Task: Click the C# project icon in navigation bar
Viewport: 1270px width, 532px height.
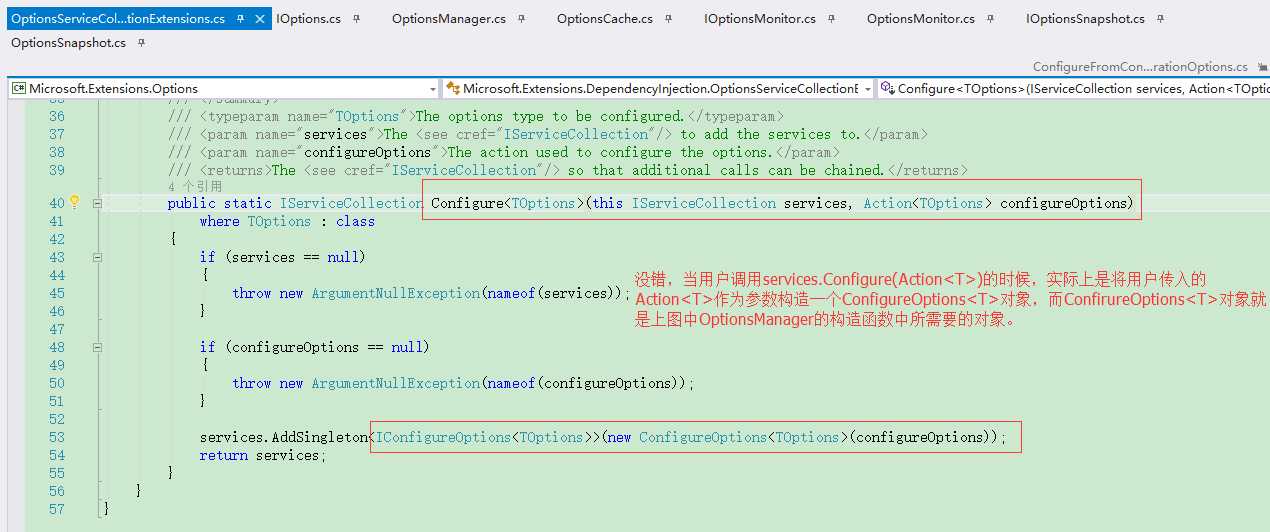Action: 19,88
